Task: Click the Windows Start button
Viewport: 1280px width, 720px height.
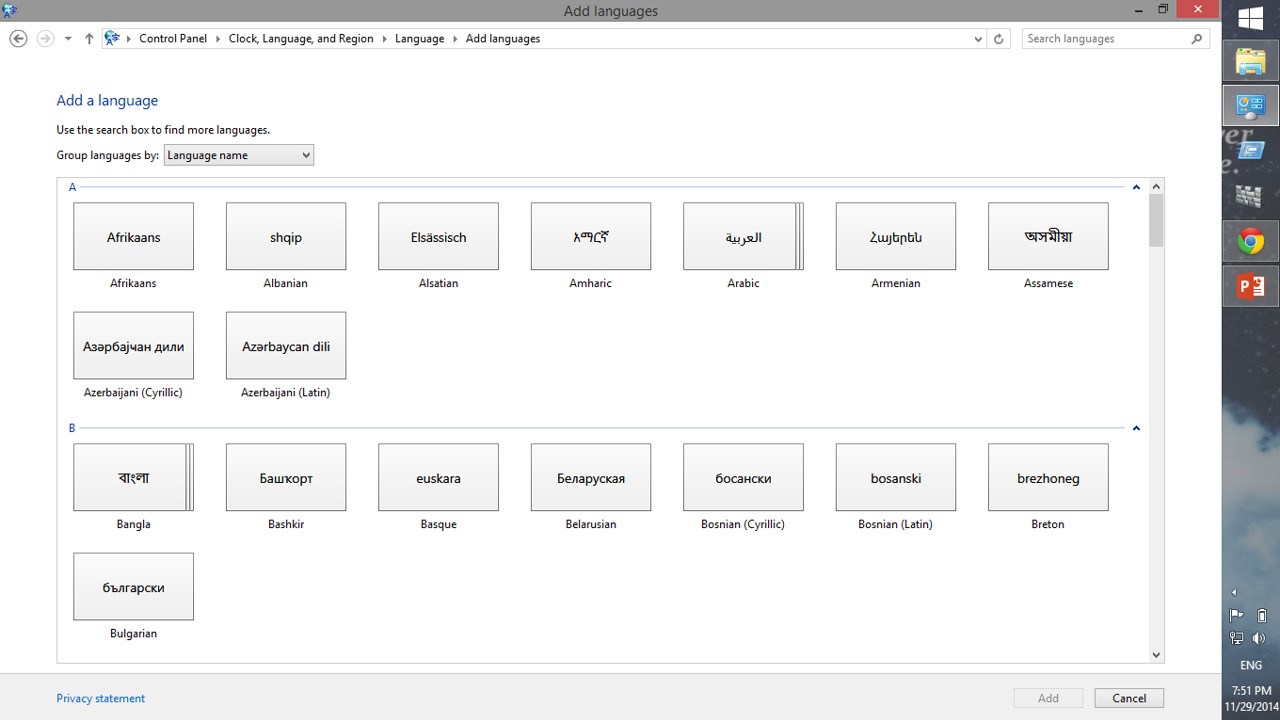Action: tap(1250, 19)
